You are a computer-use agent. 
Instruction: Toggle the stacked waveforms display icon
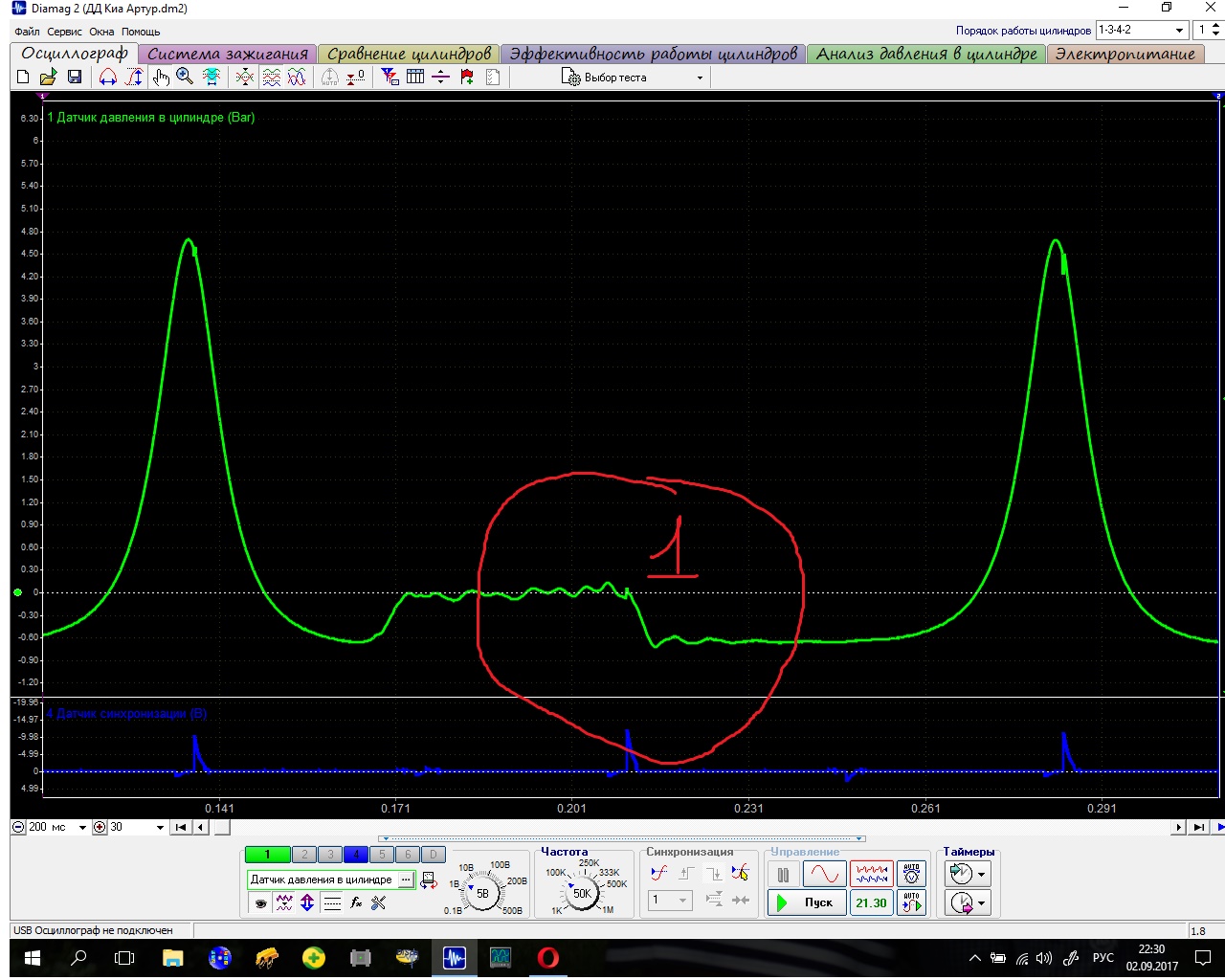[271, 78]
